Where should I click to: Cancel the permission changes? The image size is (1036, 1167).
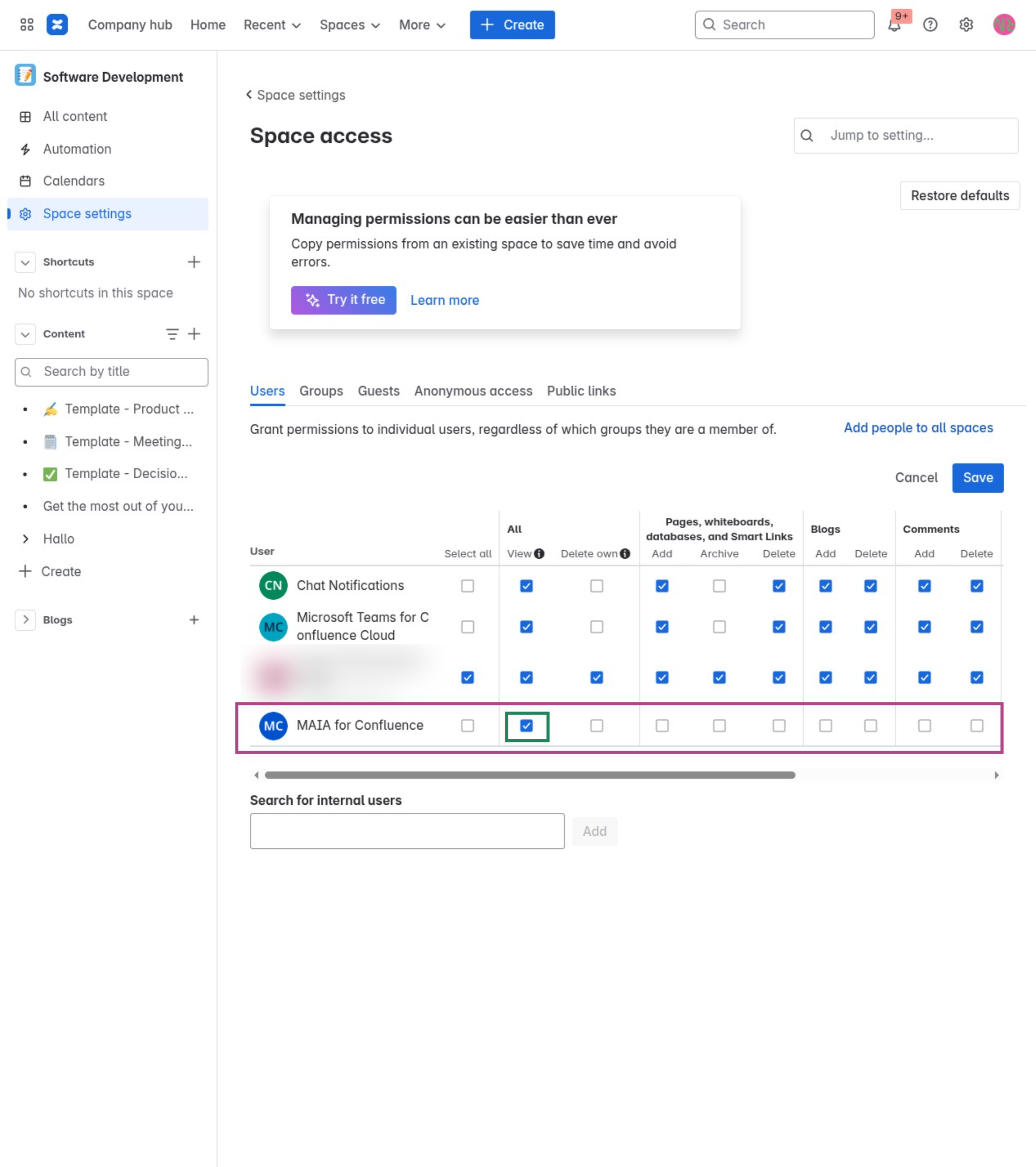coord(916,478)
